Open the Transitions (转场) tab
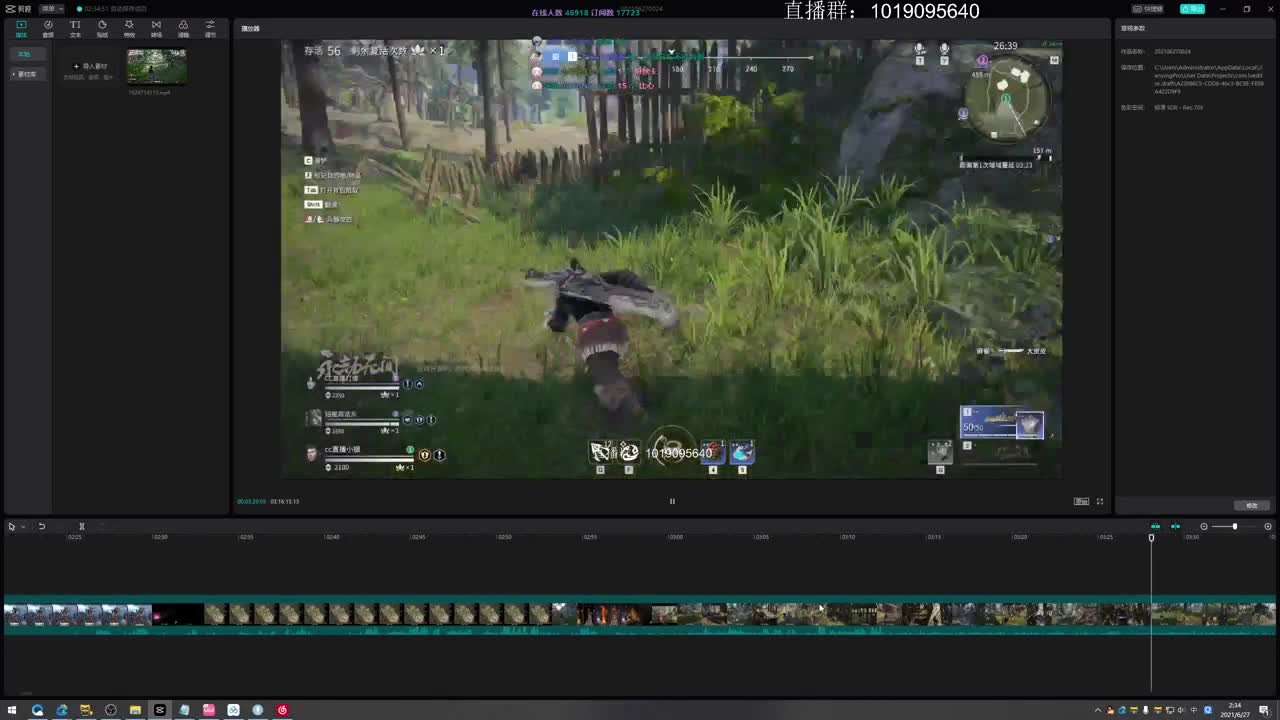Viewport: 1280px width, 720px height. (x=156, y=27)
